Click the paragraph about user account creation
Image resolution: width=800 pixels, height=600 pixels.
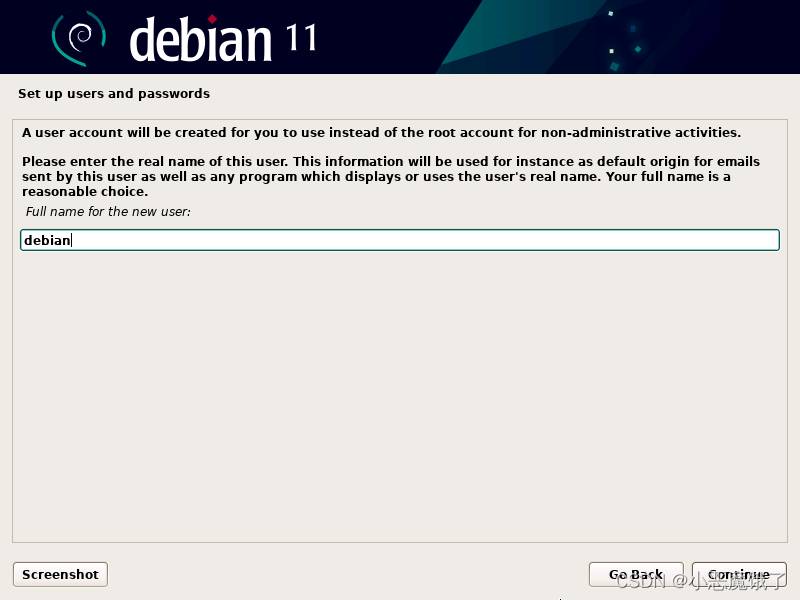coord(381,133)
